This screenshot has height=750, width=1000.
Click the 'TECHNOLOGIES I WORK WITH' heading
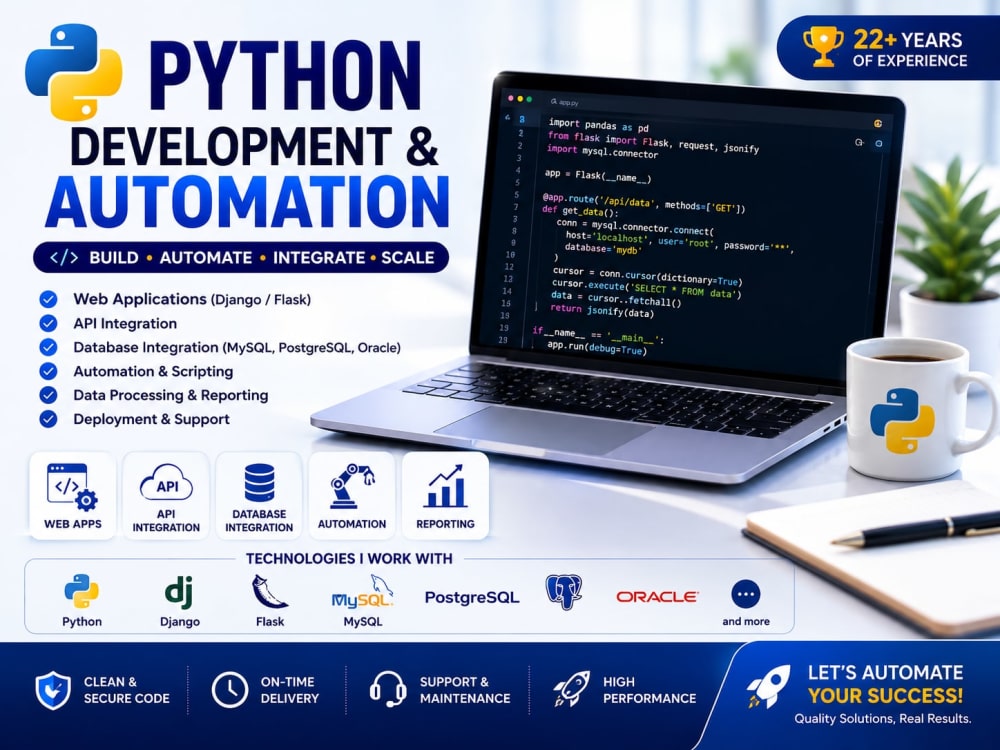pos(349,559)
